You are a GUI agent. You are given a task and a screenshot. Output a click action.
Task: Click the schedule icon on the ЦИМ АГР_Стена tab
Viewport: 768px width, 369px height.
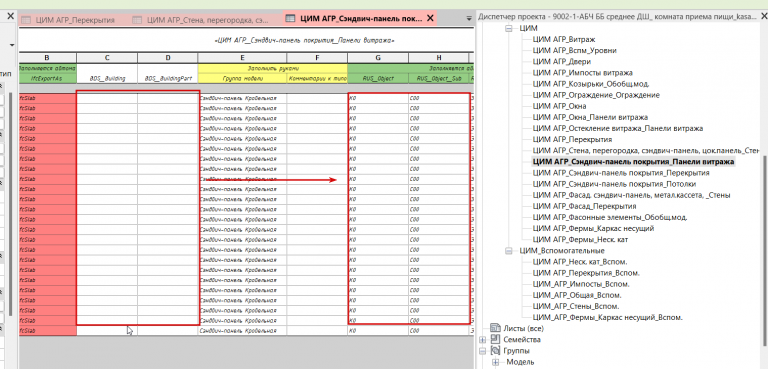(x=138, y=20)
